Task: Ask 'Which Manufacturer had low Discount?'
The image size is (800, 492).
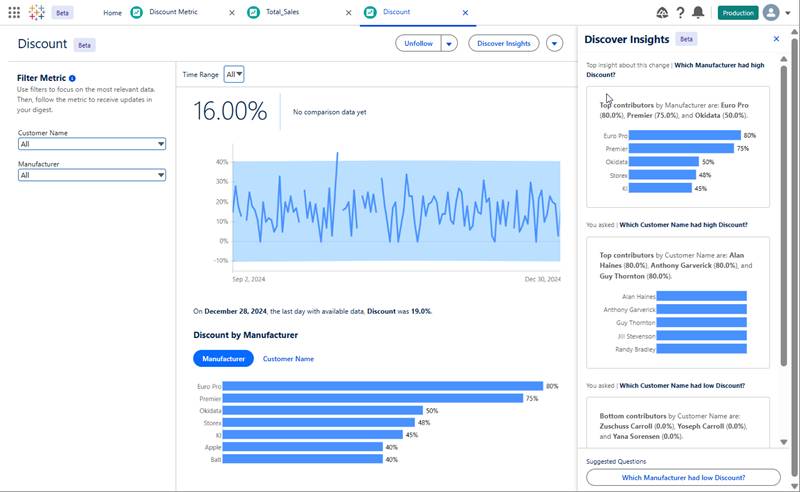Action: click(x=683, y=478)
